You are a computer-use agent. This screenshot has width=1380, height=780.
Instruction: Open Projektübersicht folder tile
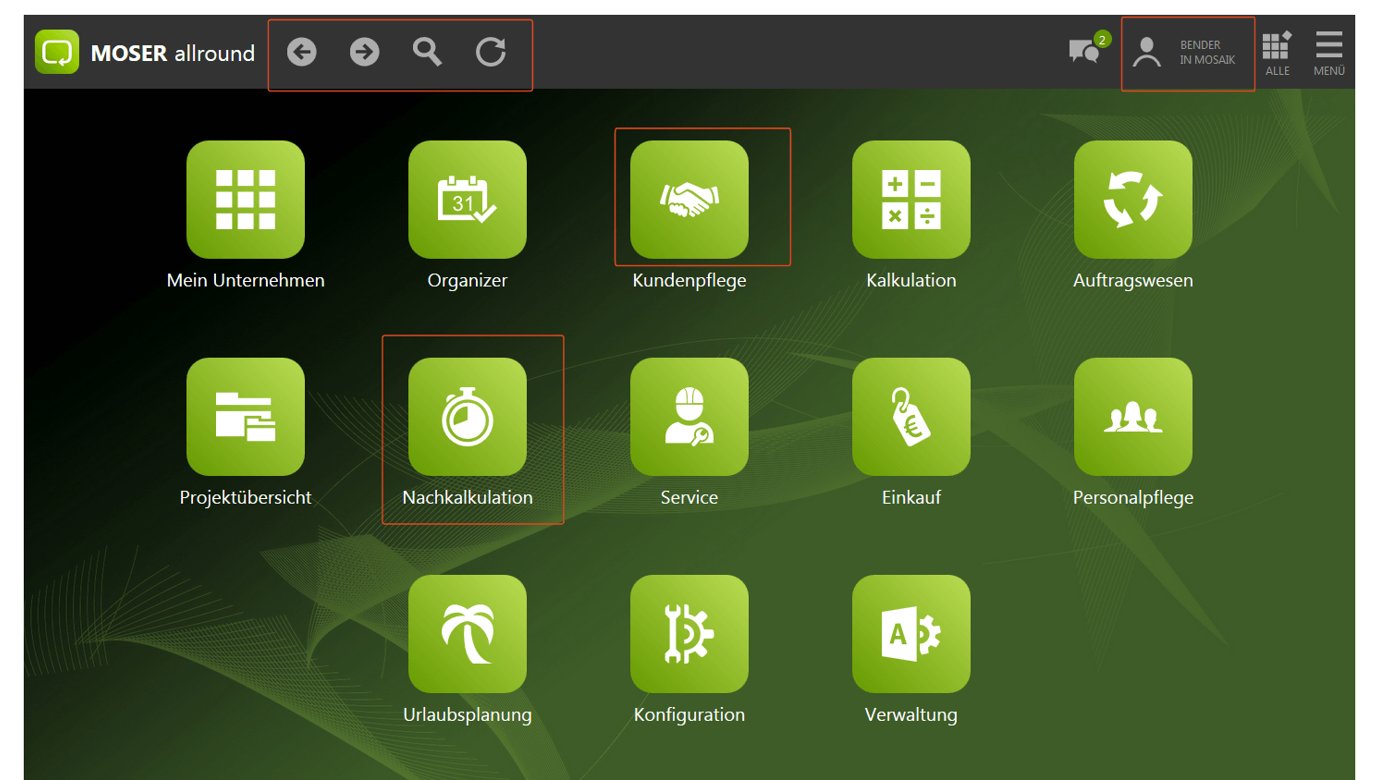(245, 417)
